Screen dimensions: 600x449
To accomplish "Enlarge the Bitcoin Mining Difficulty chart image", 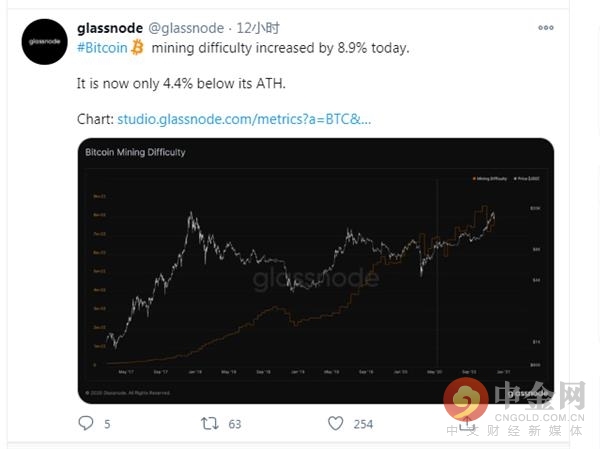I will coord(316,271).
